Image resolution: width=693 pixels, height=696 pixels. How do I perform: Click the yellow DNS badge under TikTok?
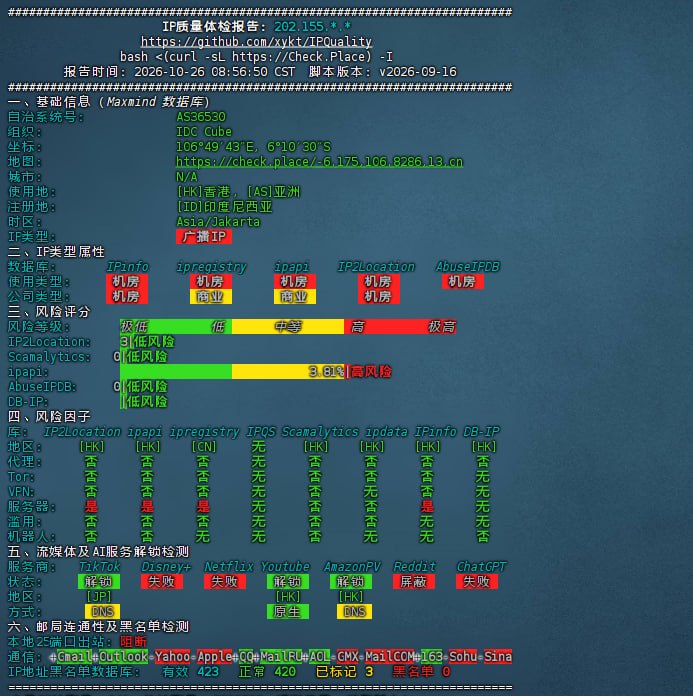[x=102, y=612]
